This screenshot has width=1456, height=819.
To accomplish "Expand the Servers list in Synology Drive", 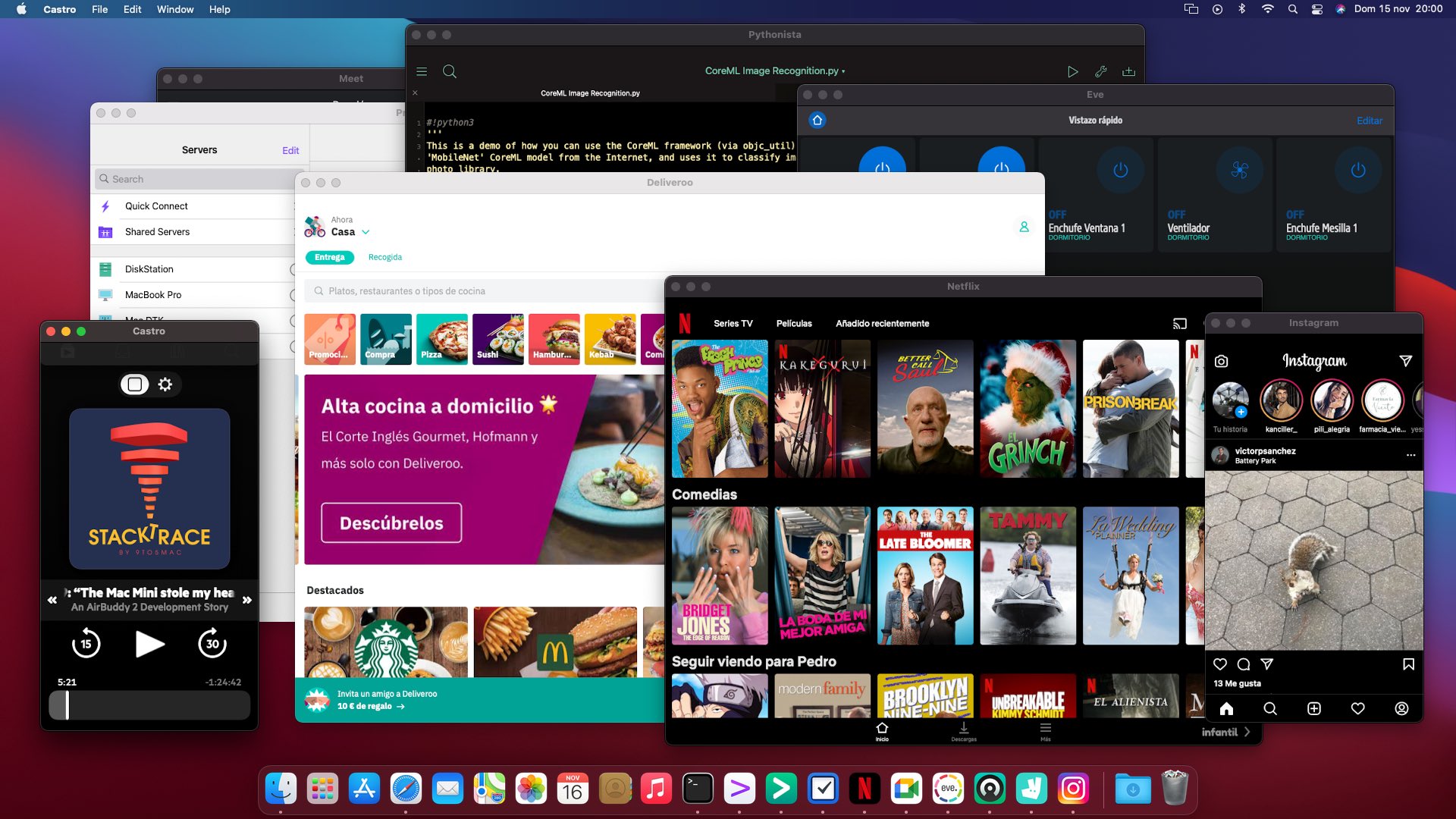I will 198,148.
